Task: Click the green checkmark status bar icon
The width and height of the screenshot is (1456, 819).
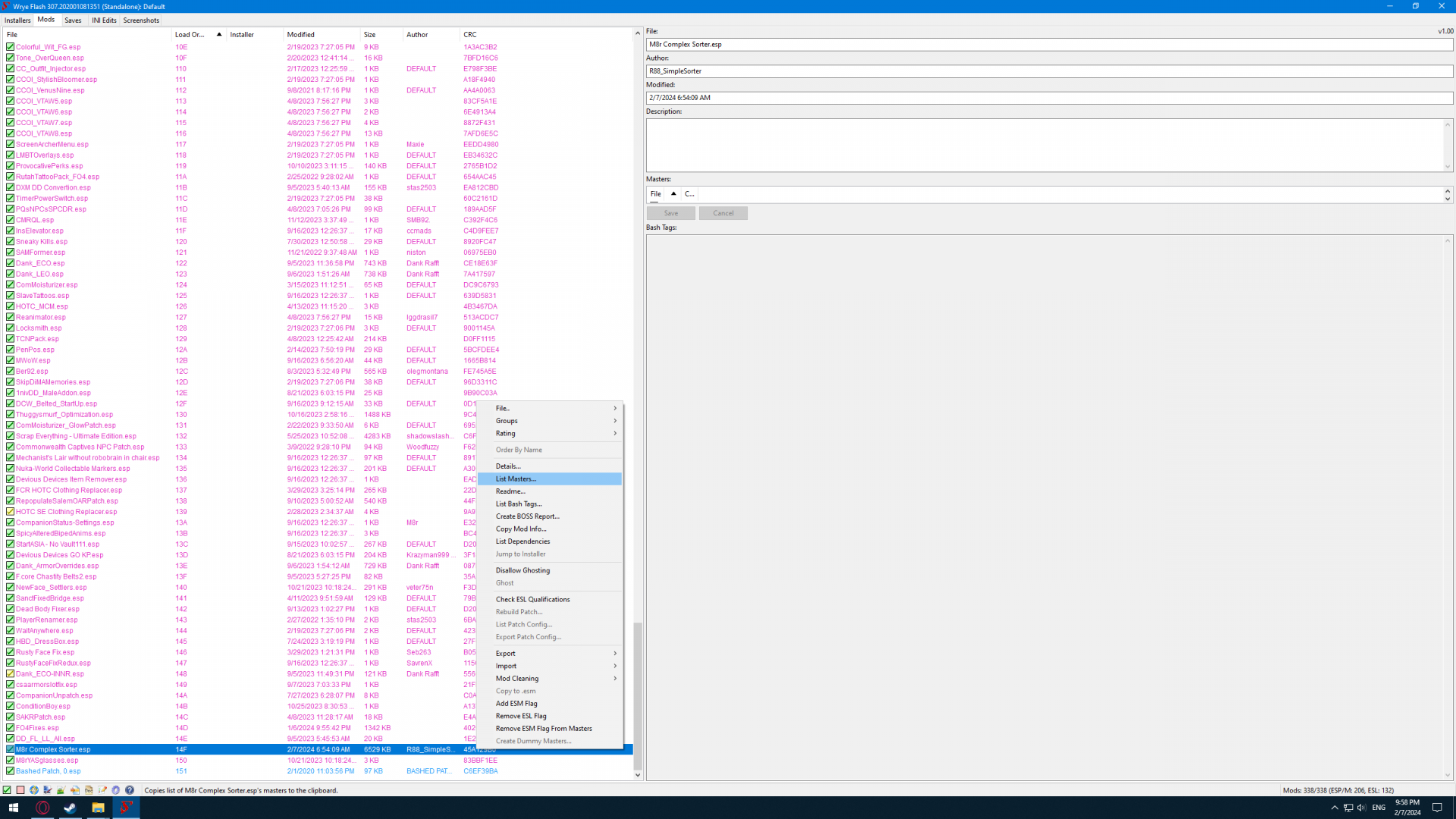Action: [7, 789]
